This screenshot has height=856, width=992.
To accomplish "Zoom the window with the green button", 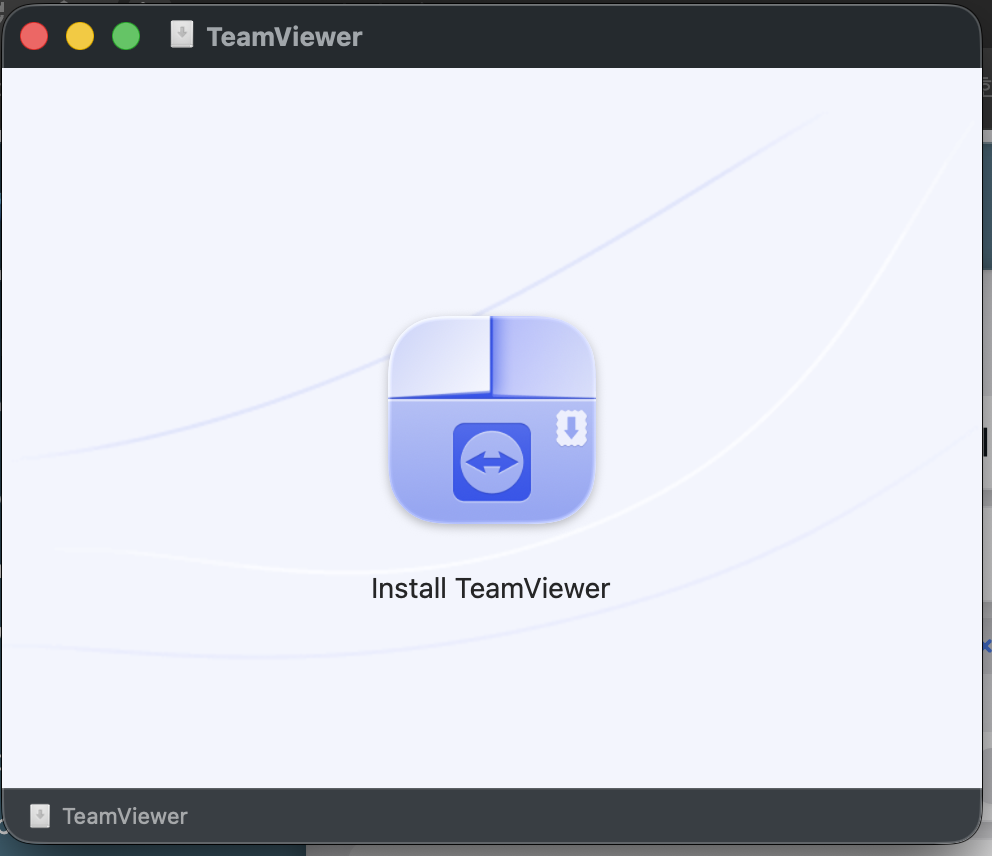I will tap(126, 36).
